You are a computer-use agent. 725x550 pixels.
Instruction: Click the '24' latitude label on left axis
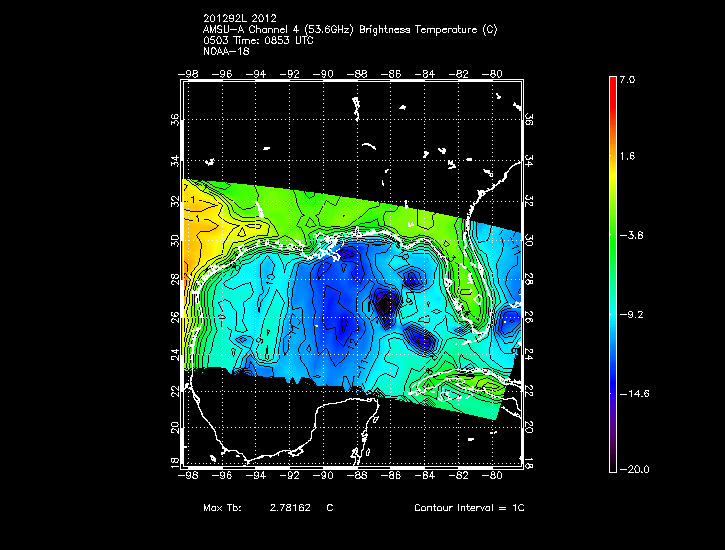pyautogui.click(x=175, y=354)
